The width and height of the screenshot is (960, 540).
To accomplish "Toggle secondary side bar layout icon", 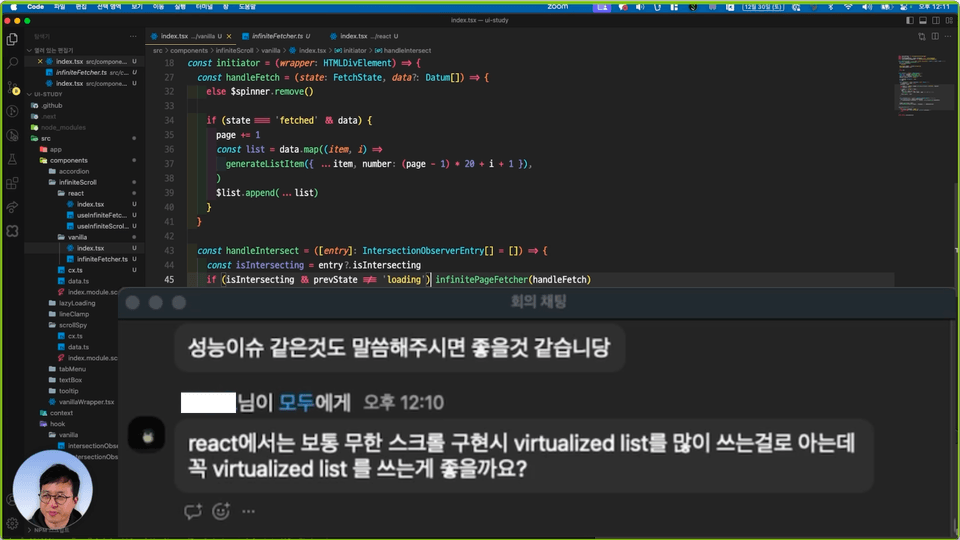I will coord(936,20).
